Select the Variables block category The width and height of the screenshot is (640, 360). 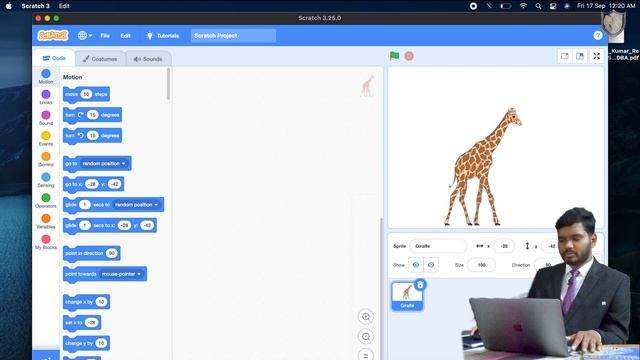tap(46, 222)
